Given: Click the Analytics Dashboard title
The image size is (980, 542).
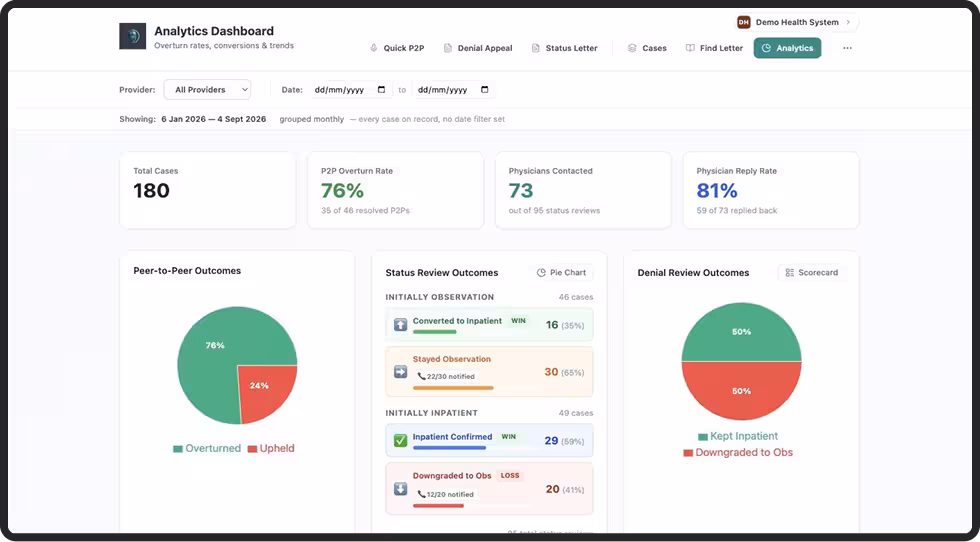Looking at the screenshot, I should 214,31.
